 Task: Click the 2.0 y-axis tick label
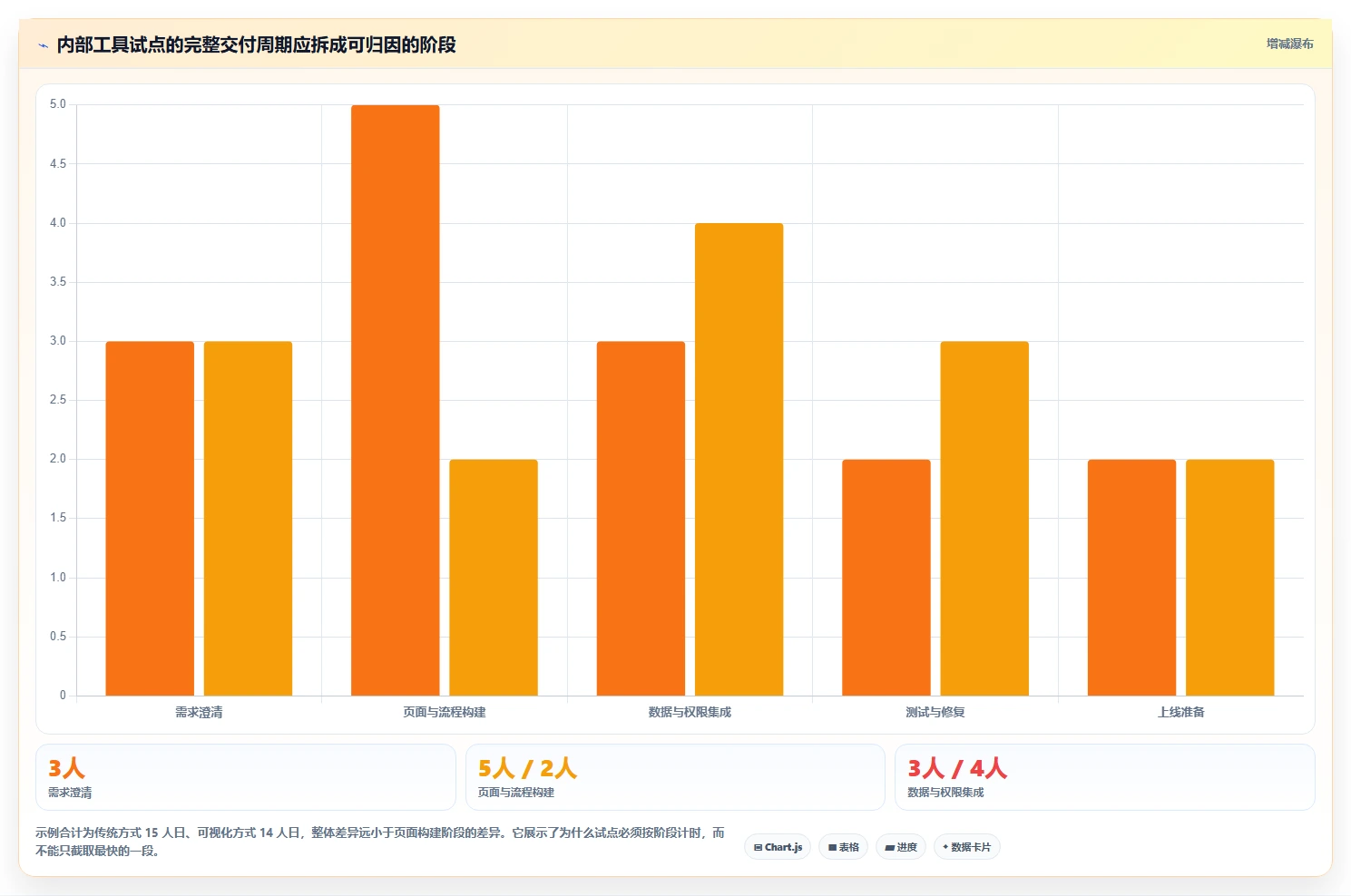(x=58, y=459)
